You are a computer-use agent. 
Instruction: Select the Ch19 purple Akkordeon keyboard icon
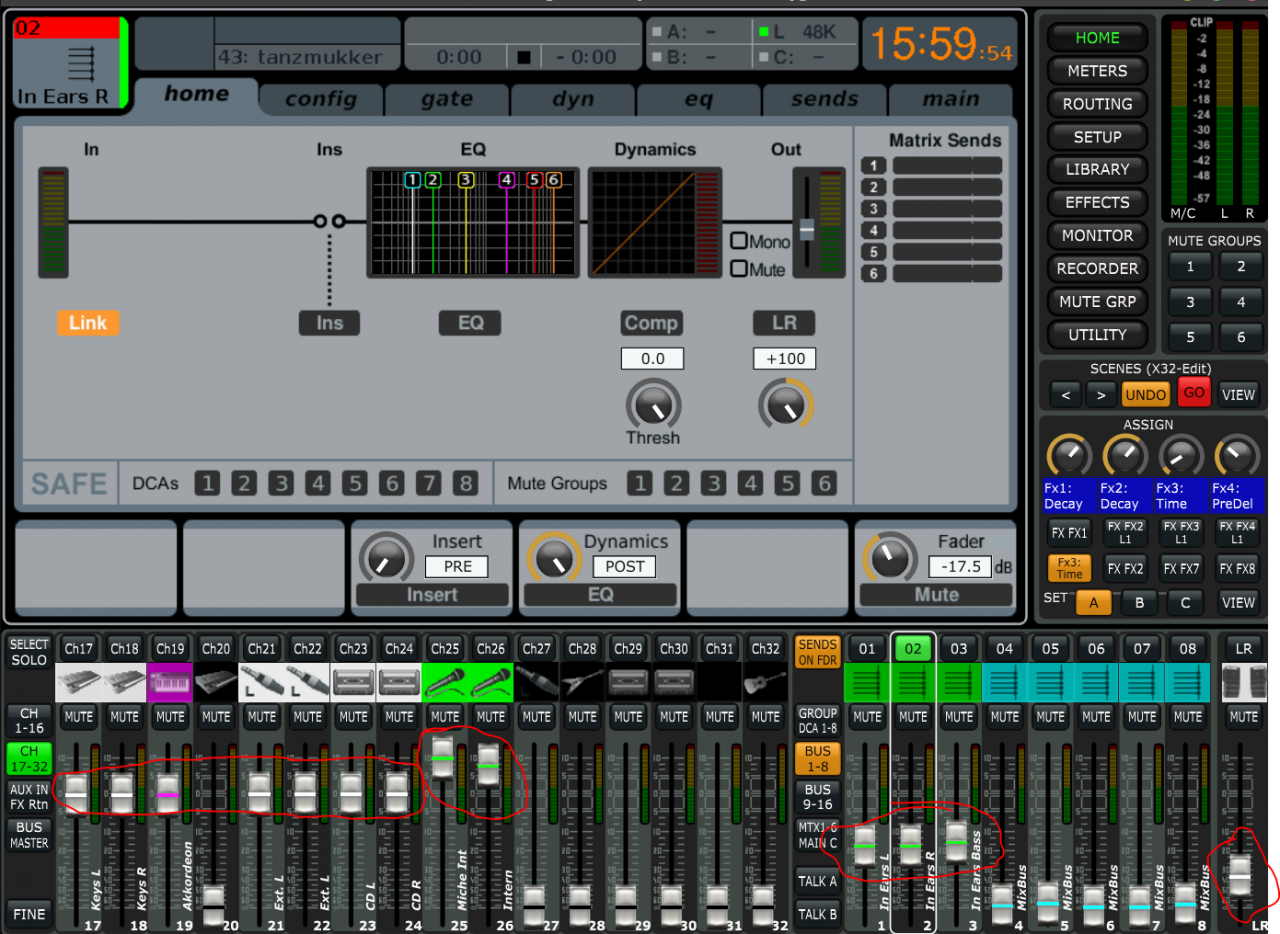[170, 682]
